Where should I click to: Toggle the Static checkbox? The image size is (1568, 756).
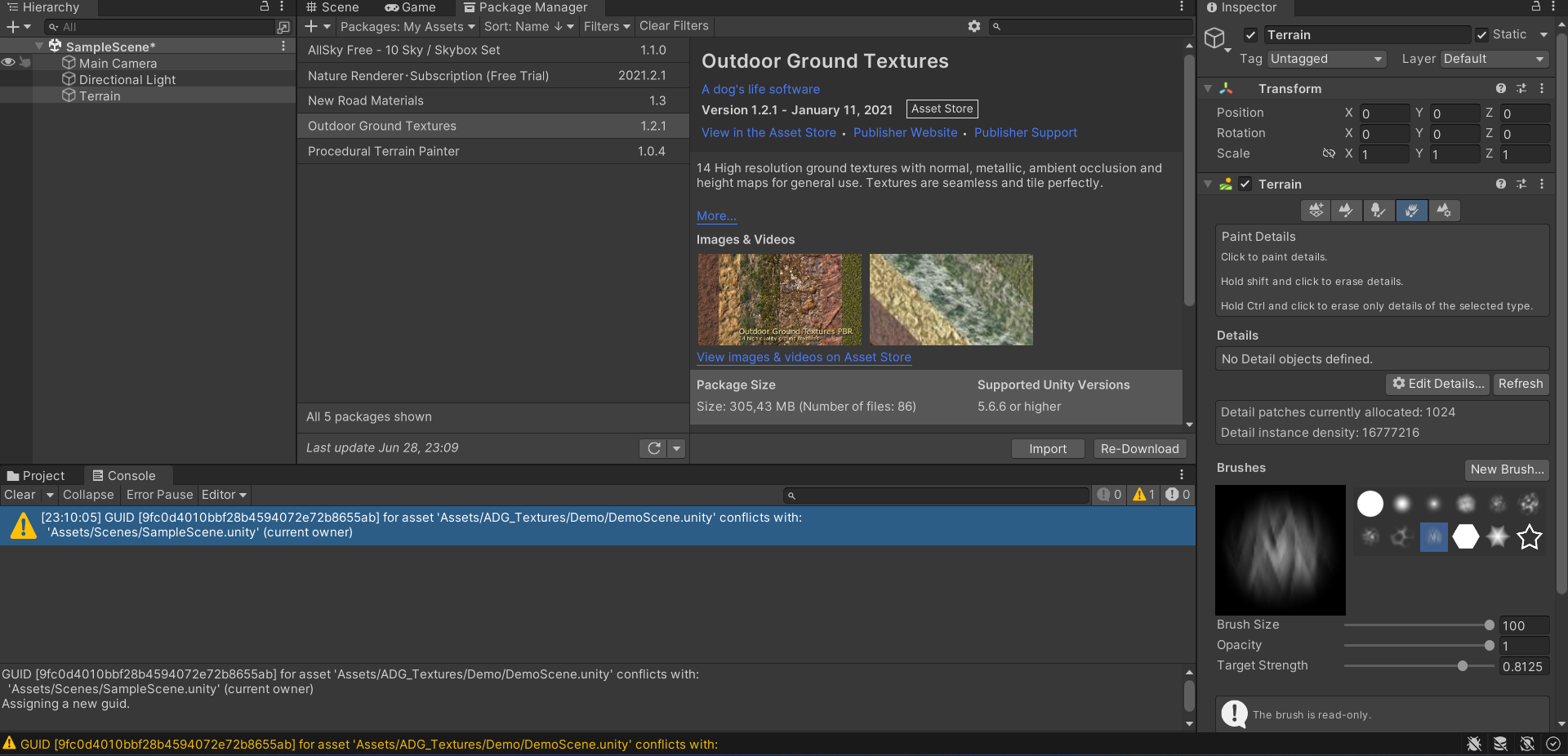coord(1481,35)
